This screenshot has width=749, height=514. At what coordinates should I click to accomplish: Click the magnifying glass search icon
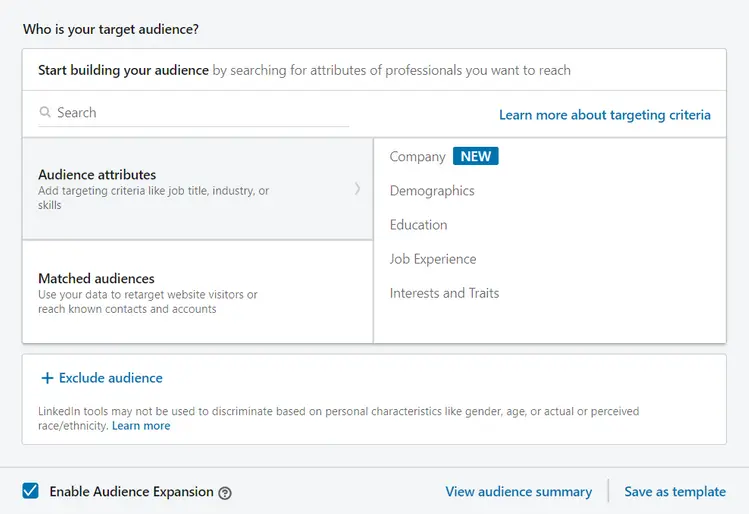pos(45,113)
